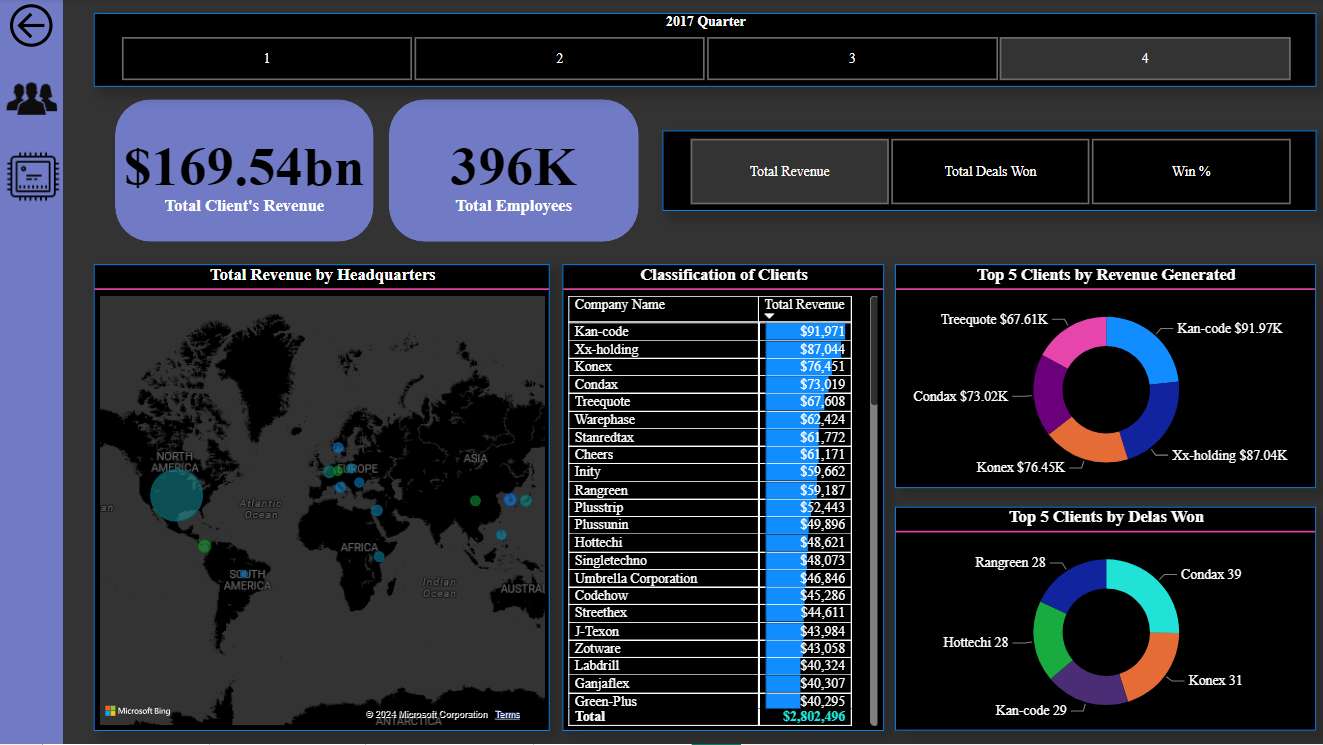Select Quarter 2 slicer button

(559, 59)
